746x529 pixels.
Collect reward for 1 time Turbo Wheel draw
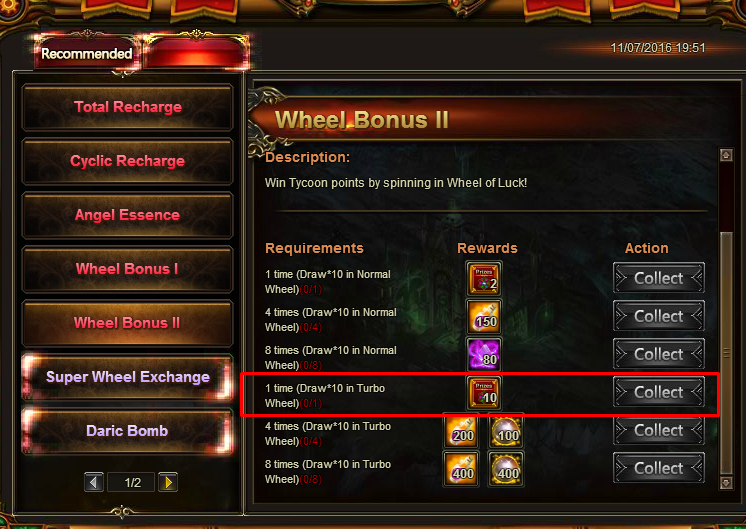point(659,392)
